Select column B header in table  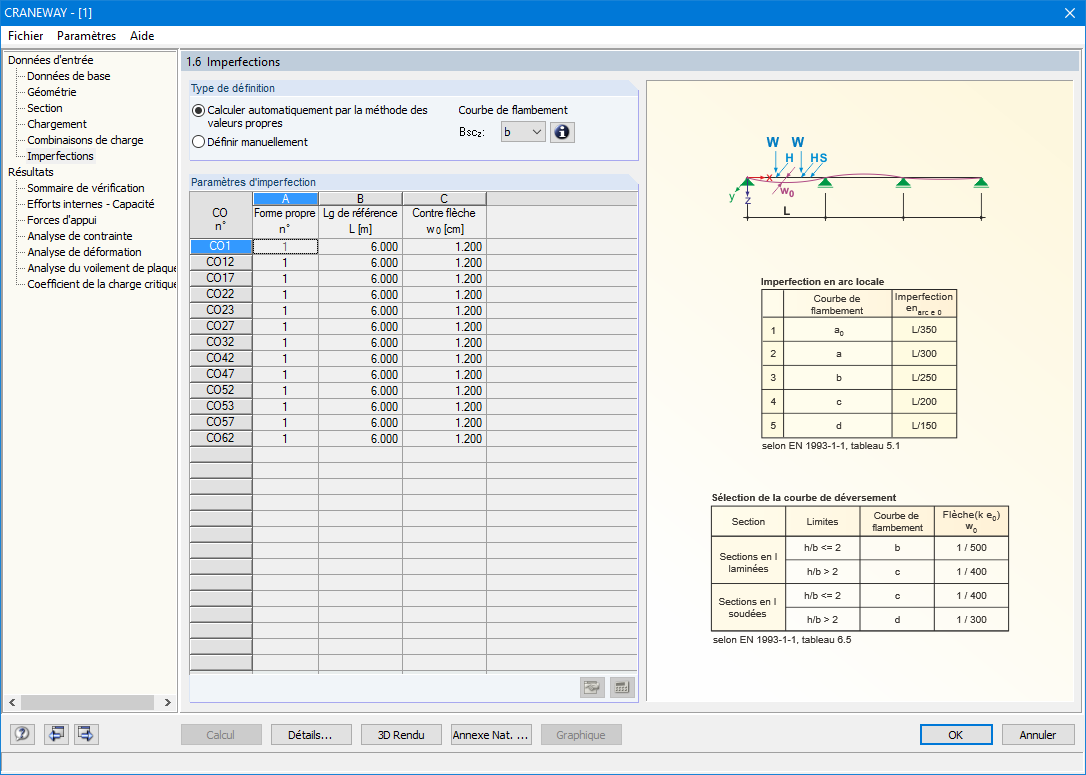360,199
